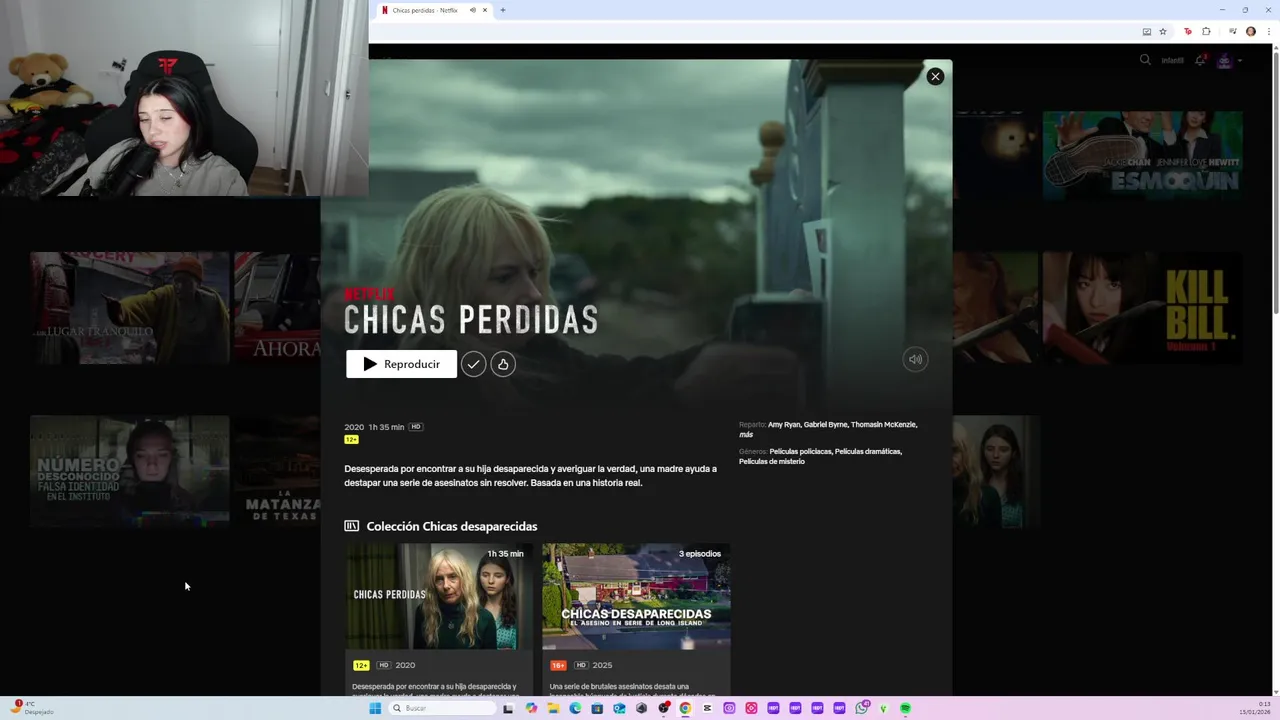This screenshot has height=720, width=1280.
Task: Select Un Lugar Tranquilo thumbnail
Action: 129,307
